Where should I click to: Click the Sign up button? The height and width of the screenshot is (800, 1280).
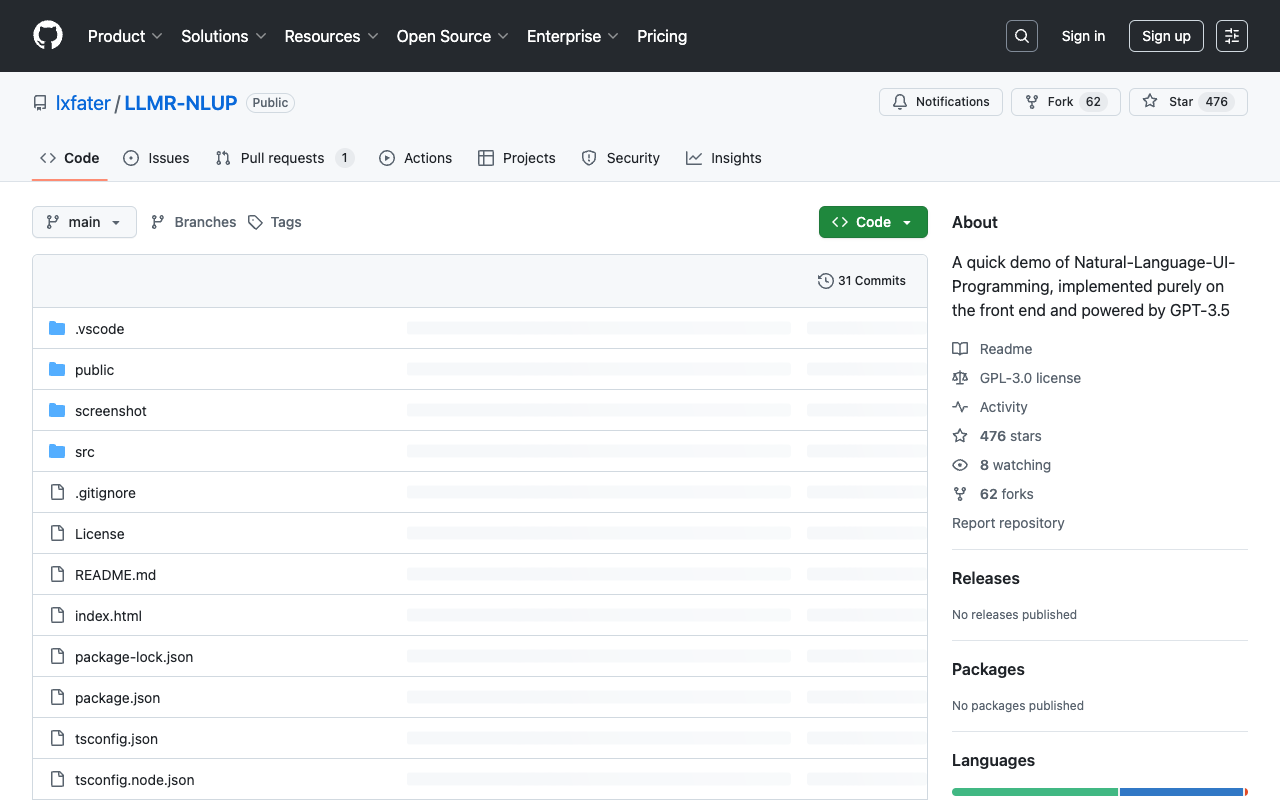(1166, 36)
